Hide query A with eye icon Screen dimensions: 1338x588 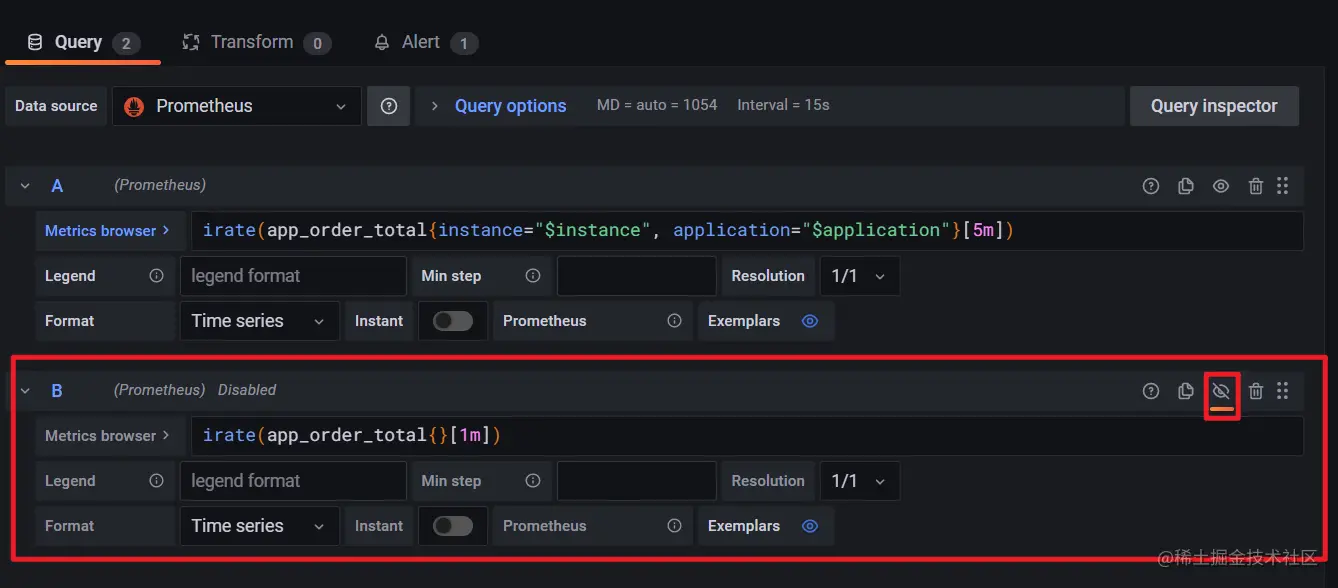tap(1221, 186)
